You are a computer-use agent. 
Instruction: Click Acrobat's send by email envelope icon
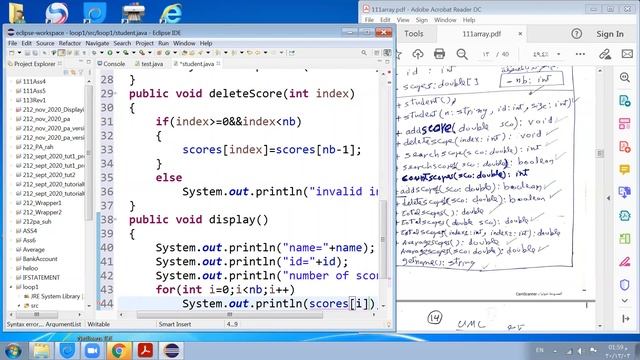pyautogui.click(x=627, y=54)
